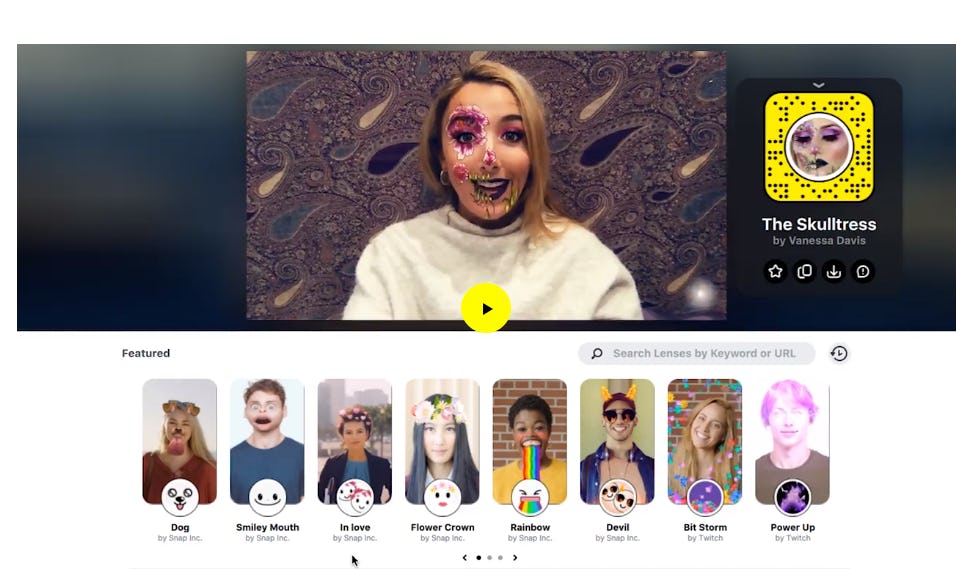Viewport: 966px width, 569px height.
Task: Select the Devil lens thumbnail
Action: click(x=617, y=442)
